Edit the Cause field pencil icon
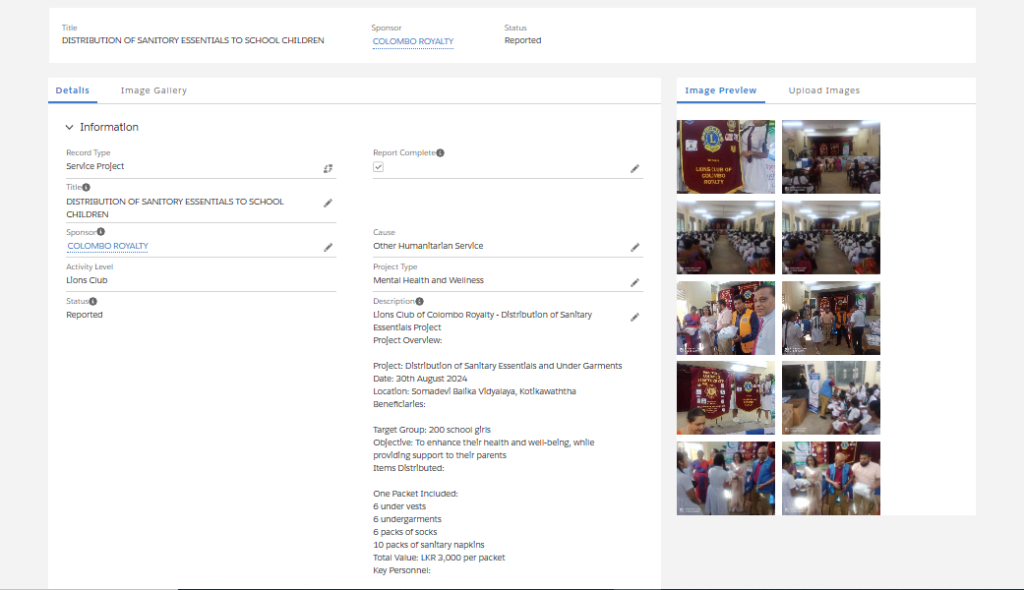 click(x=635, y=248)
